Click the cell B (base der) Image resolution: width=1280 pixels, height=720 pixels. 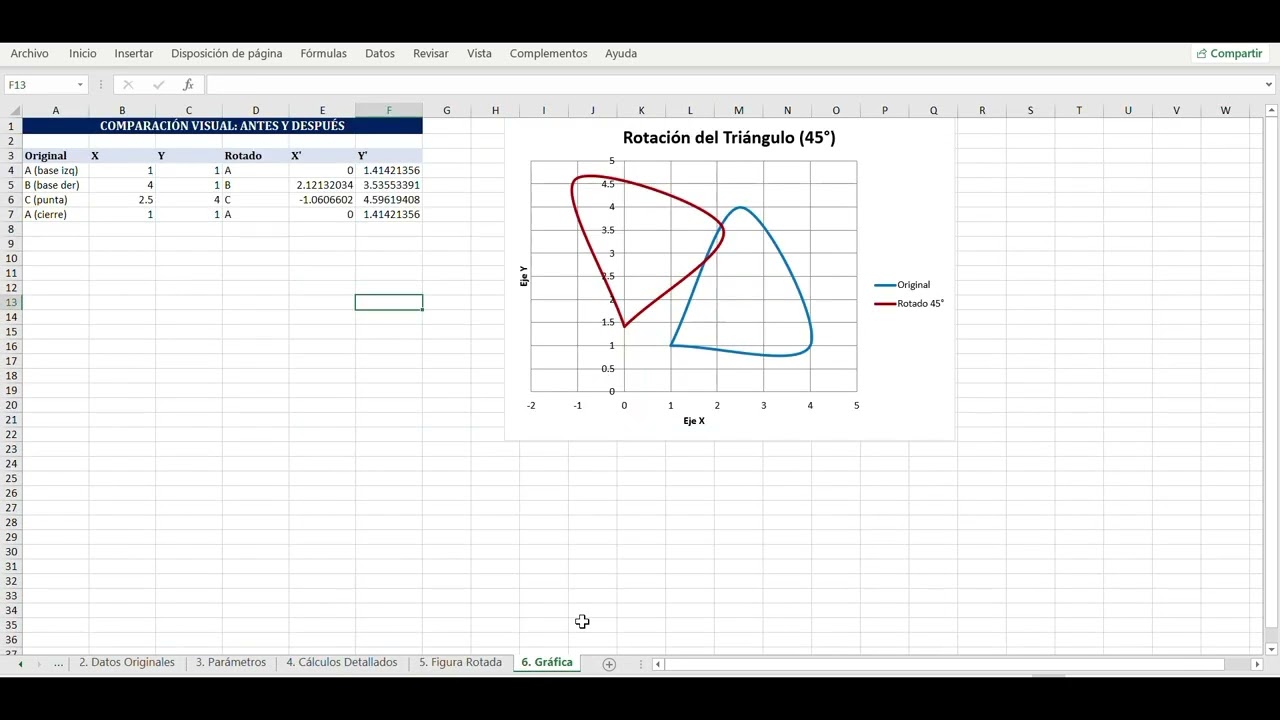[55, 185]
